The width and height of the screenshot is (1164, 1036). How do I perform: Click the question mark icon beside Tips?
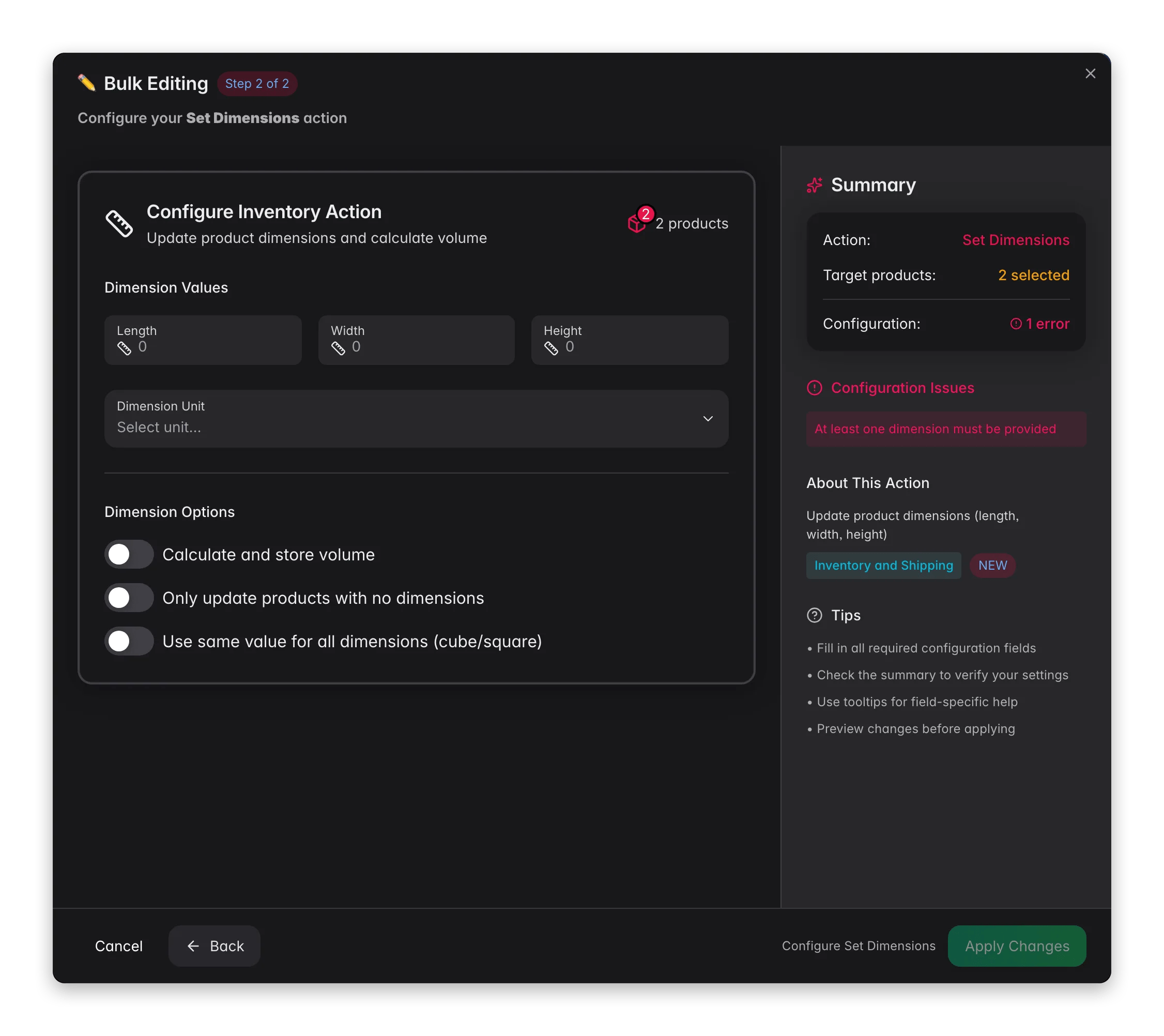coord(815,615)
